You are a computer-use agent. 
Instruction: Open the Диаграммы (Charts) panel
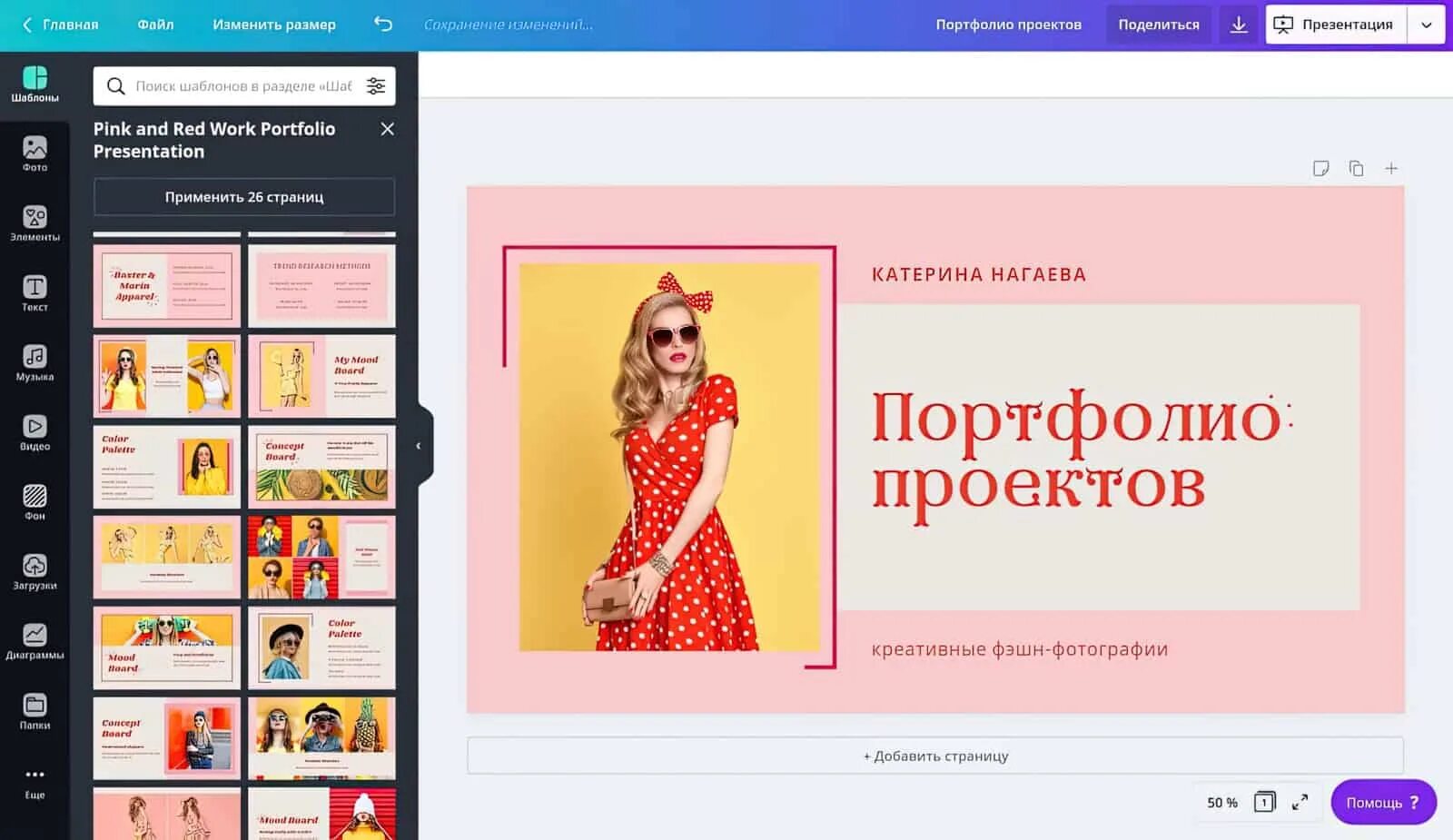pos(35,640)
